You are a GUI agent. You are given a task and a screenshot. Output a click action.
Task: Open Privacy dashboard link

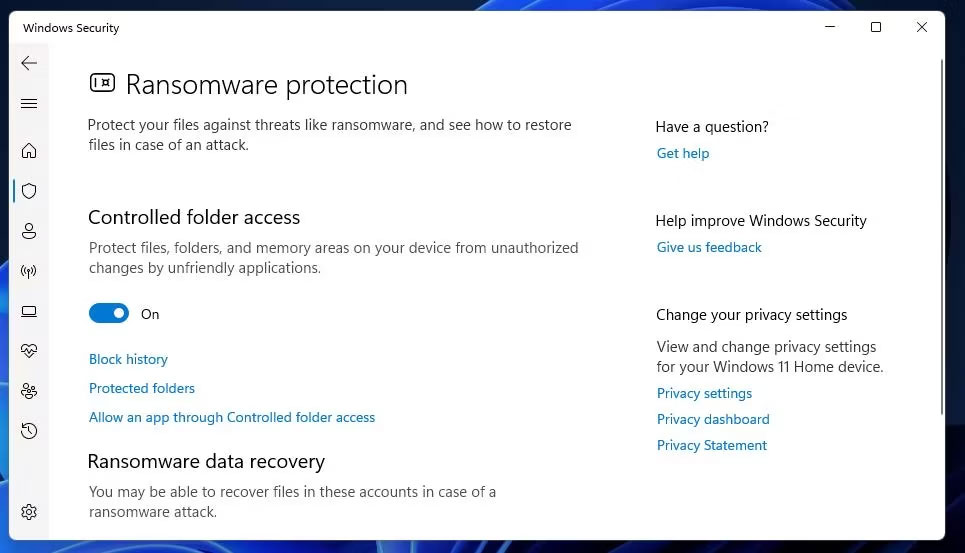tap(713, 420)
